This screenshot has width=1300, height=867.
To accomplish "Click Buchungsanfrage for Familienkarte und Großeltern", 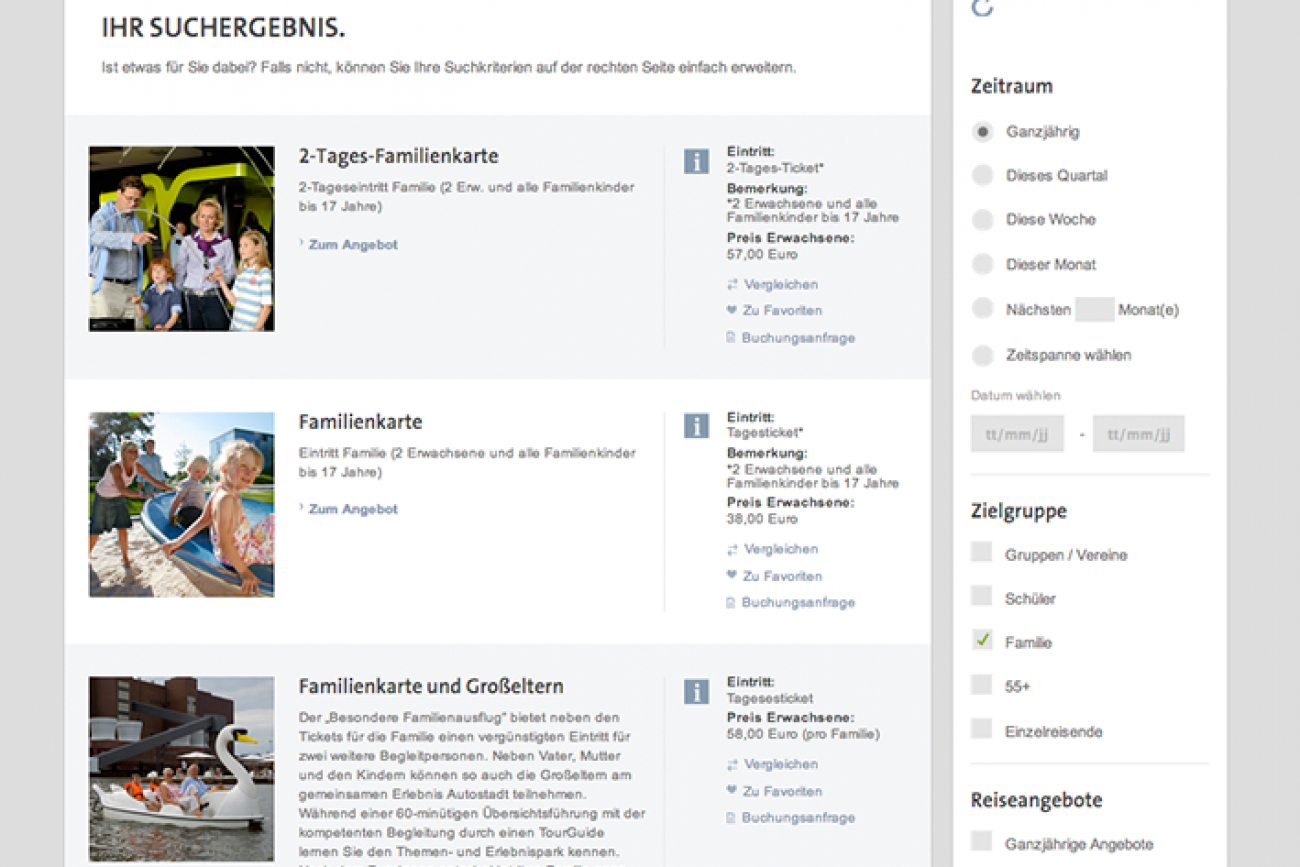I will click(797, 818).
